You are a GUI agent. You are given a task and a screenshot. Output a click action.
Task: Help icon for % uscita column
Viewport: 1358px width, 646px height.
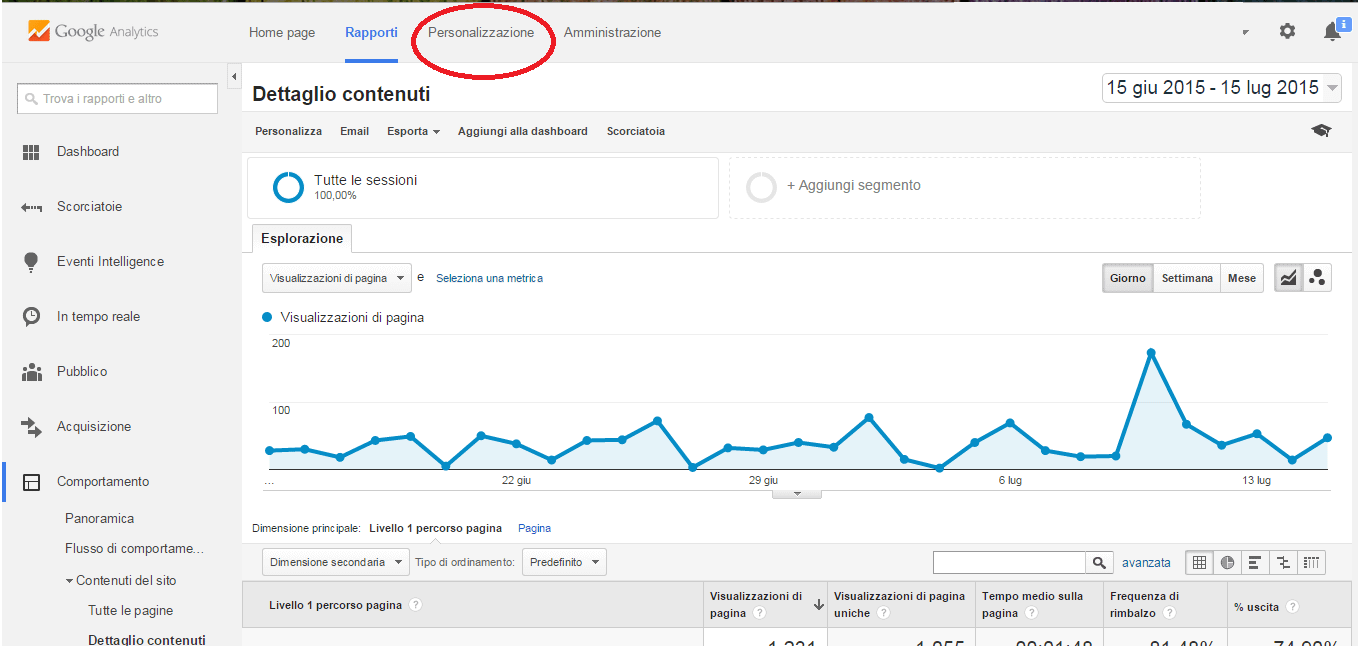click(x=1292, y=606)
